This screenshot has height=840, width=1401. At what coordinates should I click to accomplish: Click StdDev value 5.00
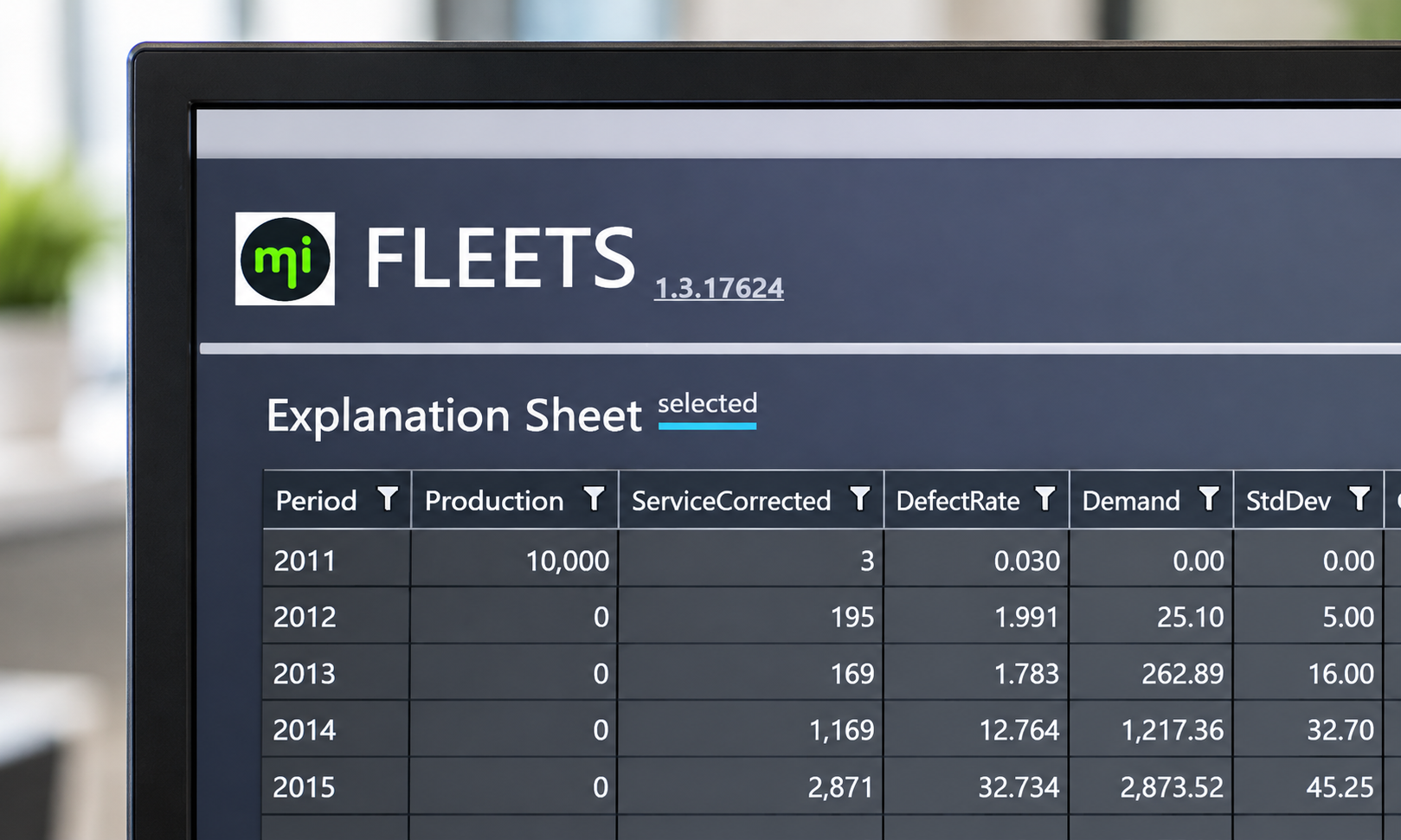coord(1348,617)
